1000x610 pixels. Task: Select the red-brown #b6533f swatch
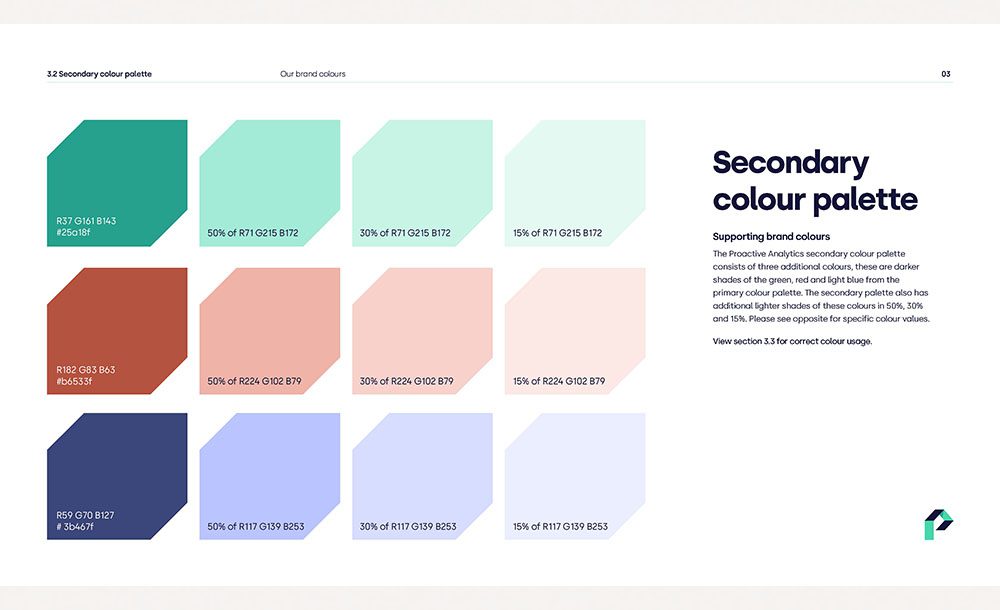[x=117, y=331]
